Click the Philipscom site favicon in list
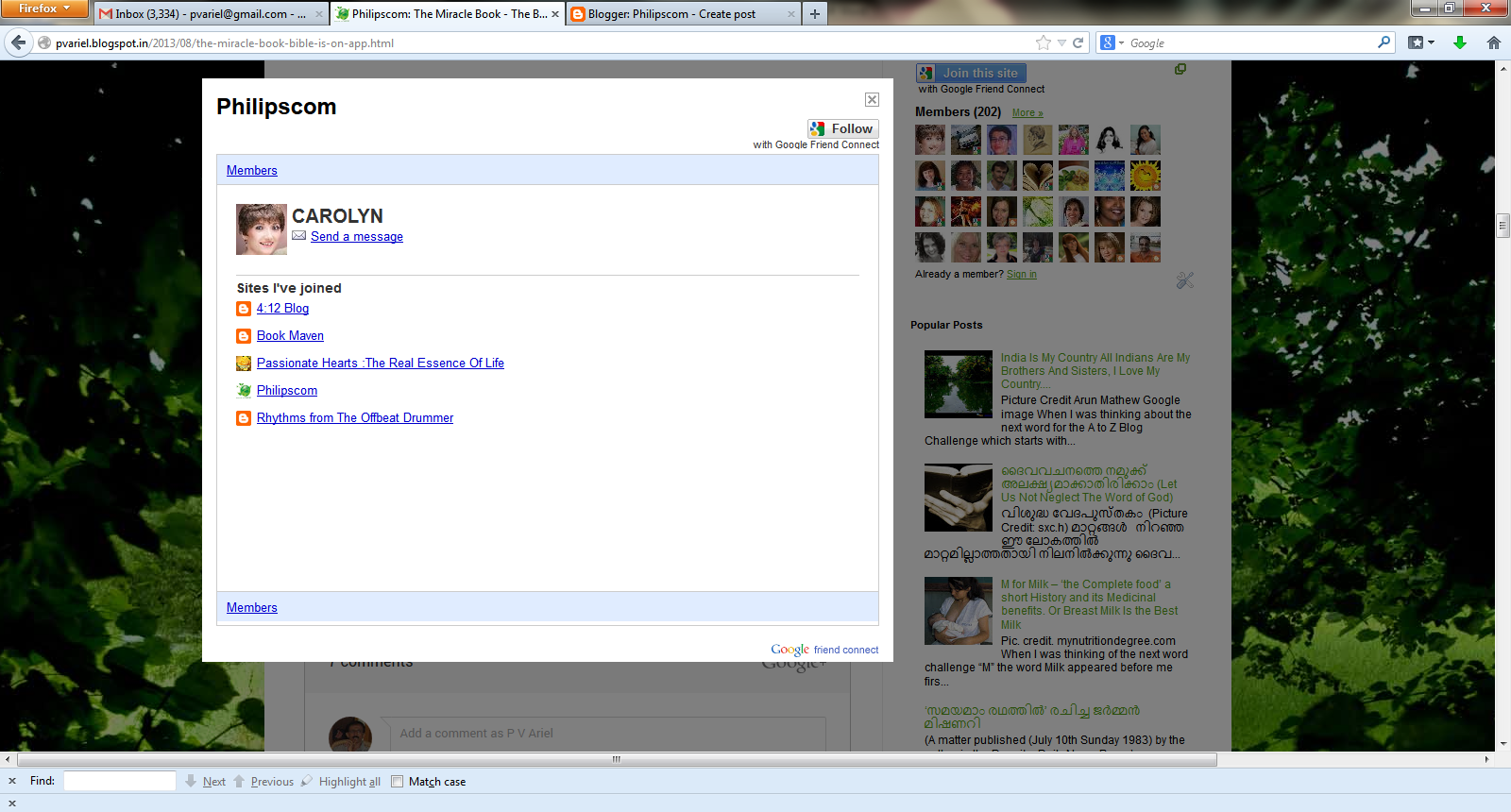Screen dimensions: 1511x812 tap(244, 391)
